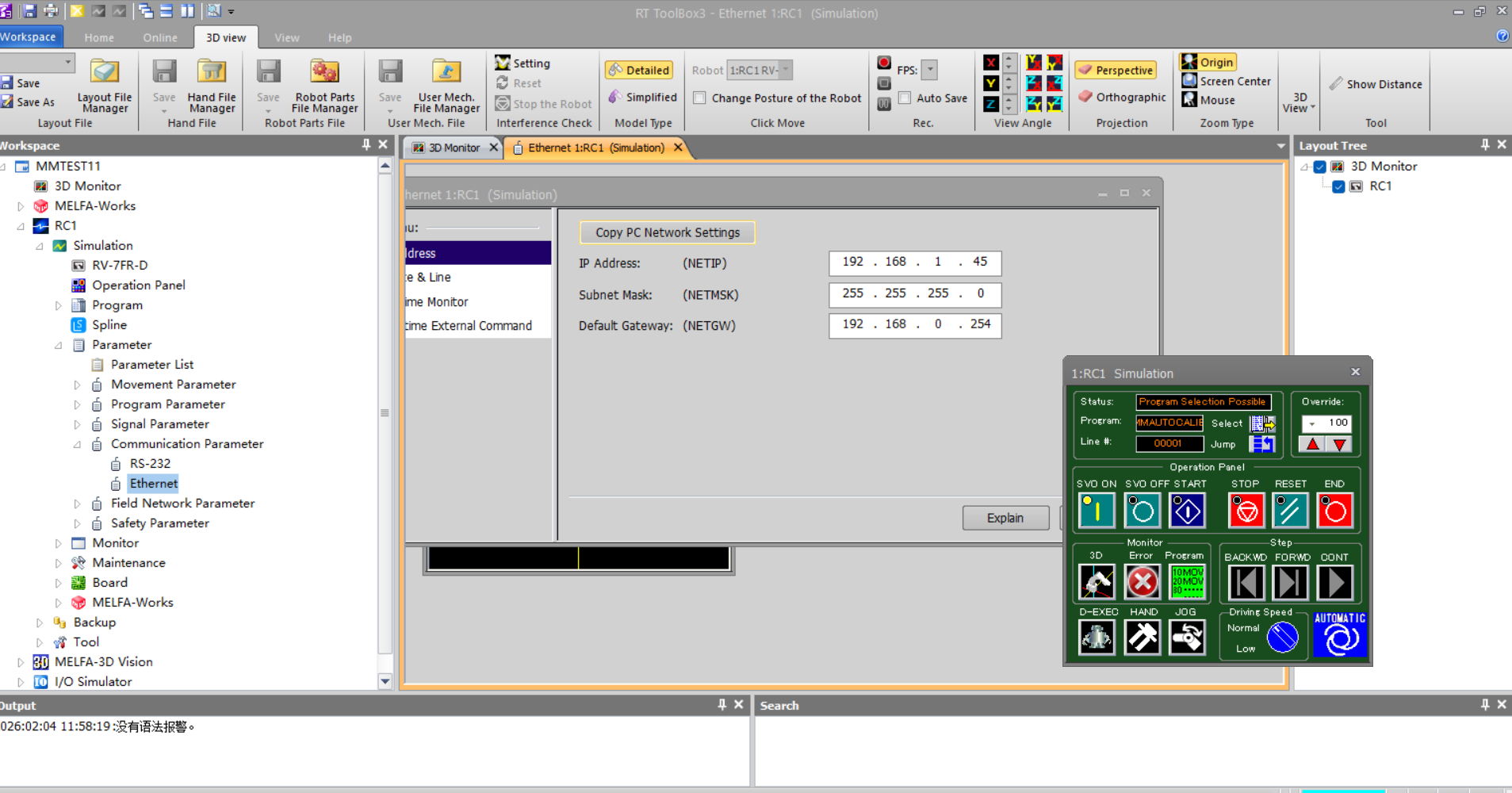The width and height of the screenshot is (1512, 793).
Task: Switch model type to Detailed
Action: pyautogui.click(x=639, y=70)
